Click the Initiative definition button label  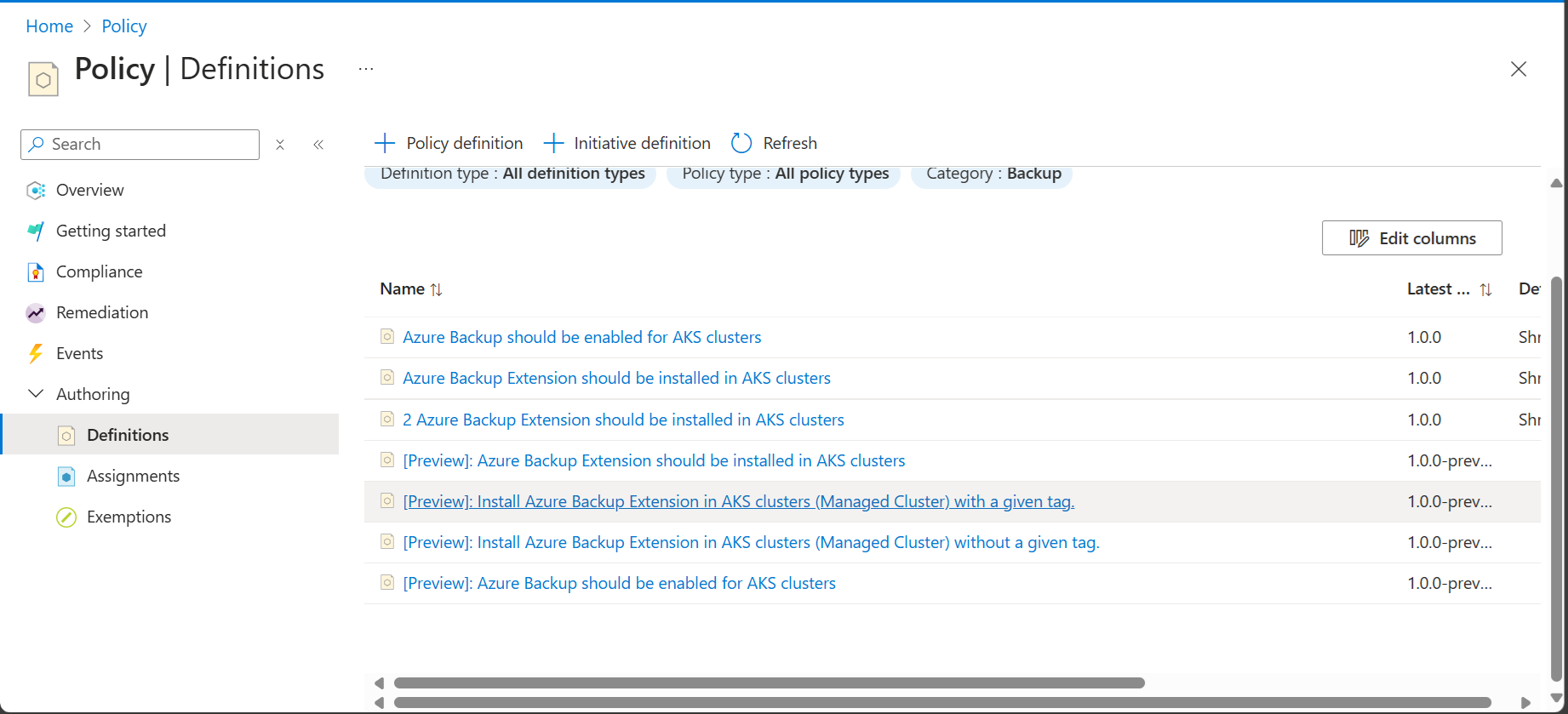click(642, 143)
